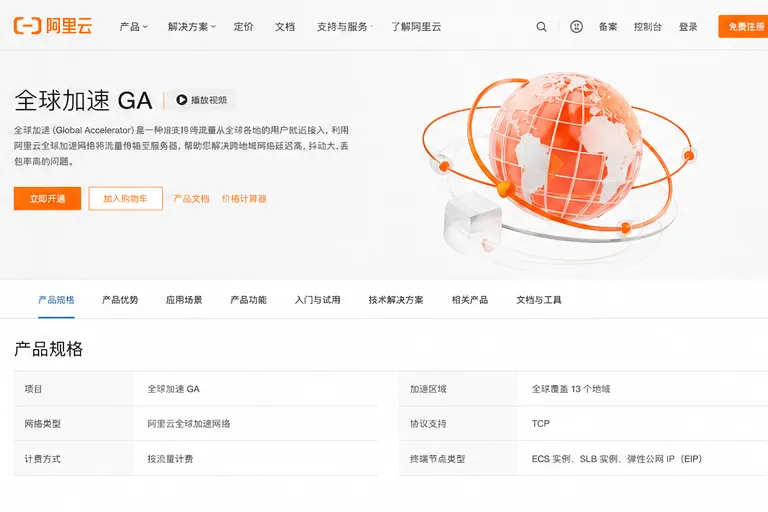Play the 播放视频 video button
Screen dimensions: 768x512
click(202, 100)
